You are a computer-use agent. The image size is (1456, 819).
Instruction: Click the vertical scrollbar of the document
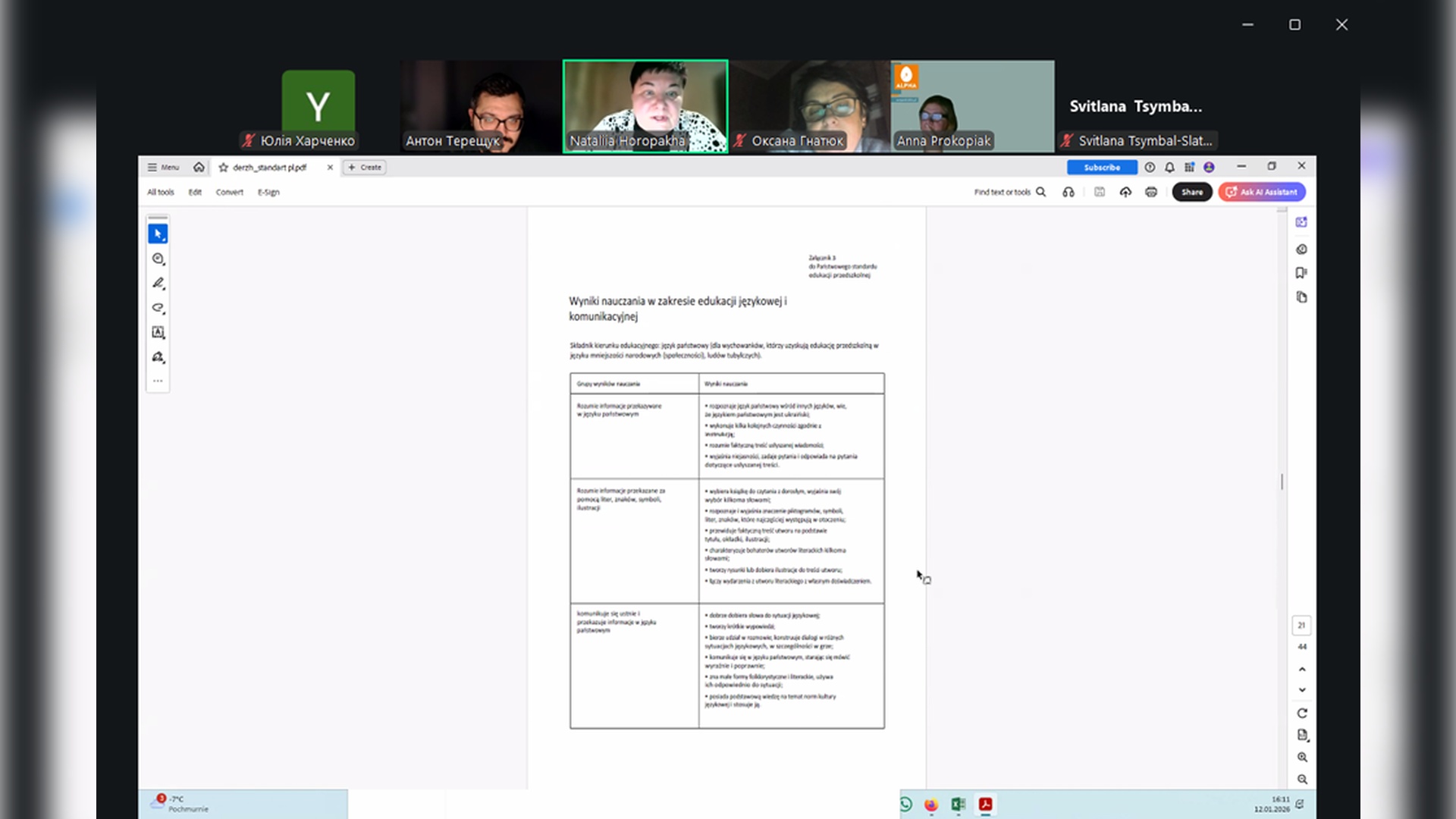coord(1282,481)
